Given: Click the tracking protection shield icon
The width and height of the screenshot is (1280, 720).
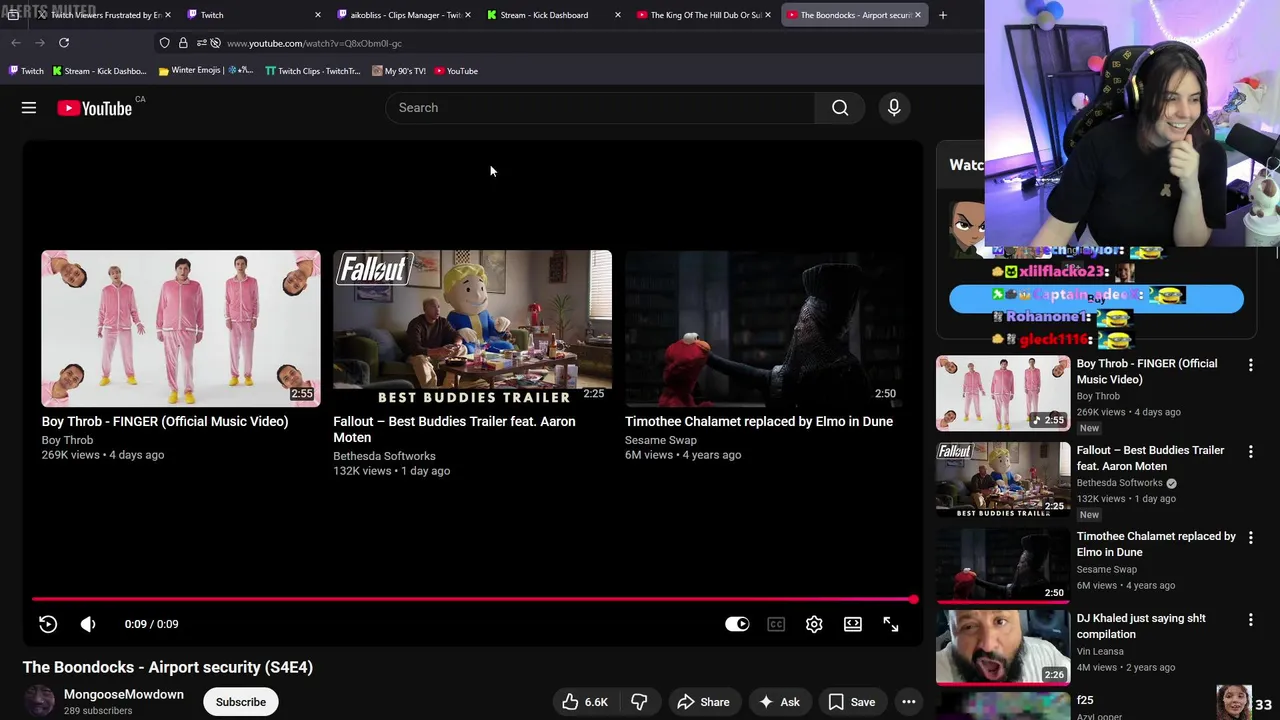Looking at the screenshot, I should click(165, 43).
